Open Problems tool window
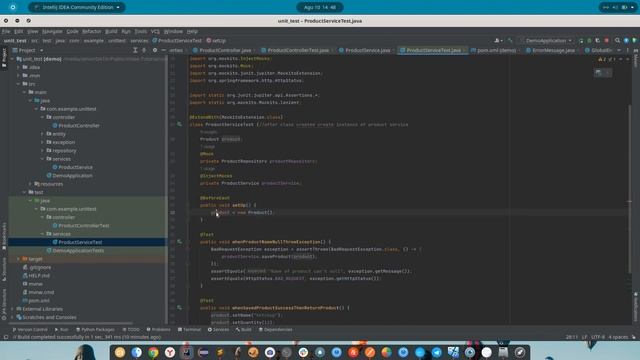This screenshot has height=360, width=640. coord(158,329)
